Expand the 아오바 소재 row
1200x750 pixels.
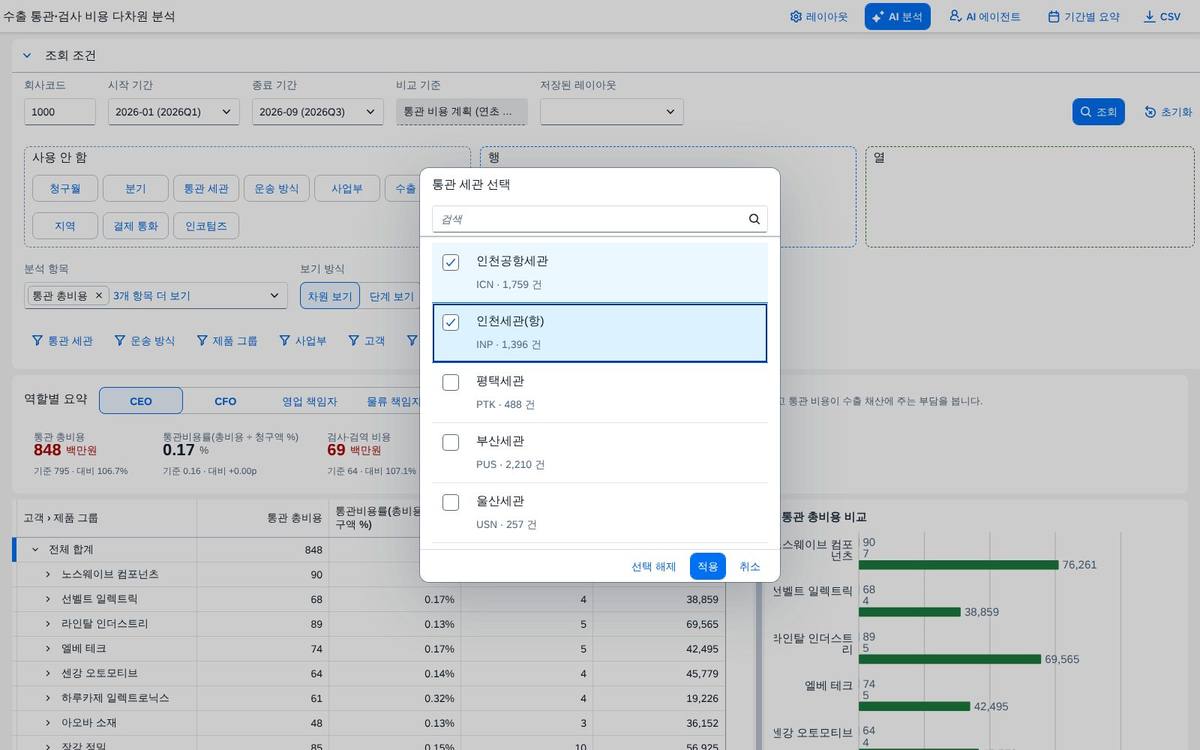click(x=48, y=722)
